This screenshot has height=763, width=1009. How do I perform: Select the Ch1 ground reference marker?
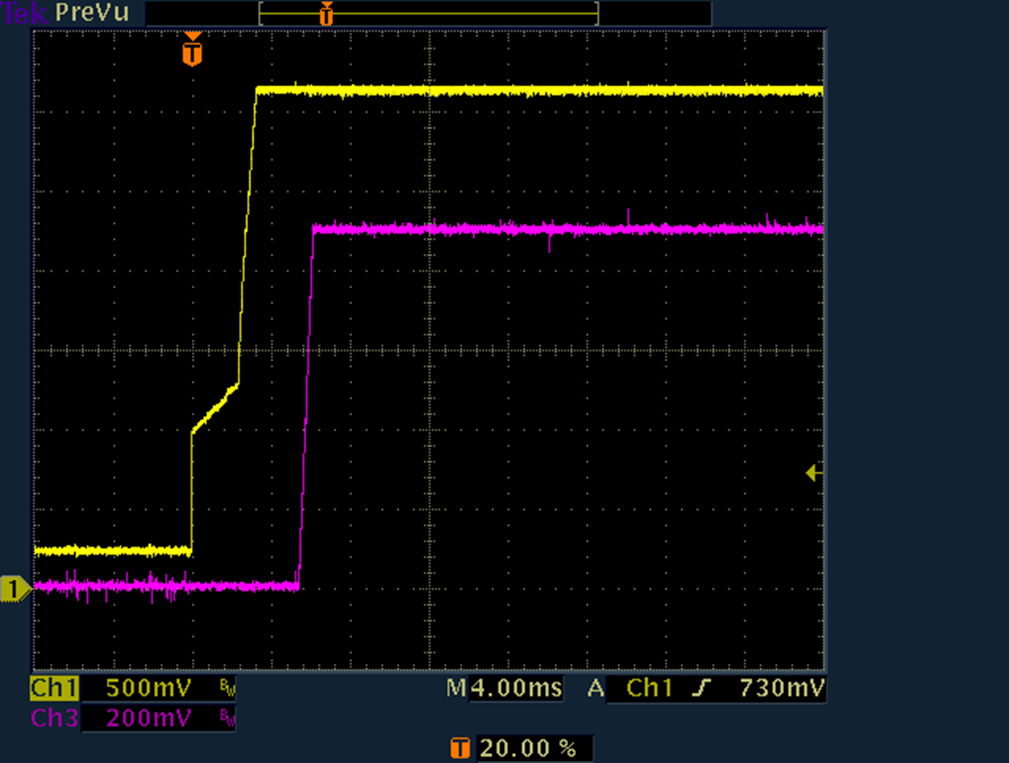(x=13, y=590)
